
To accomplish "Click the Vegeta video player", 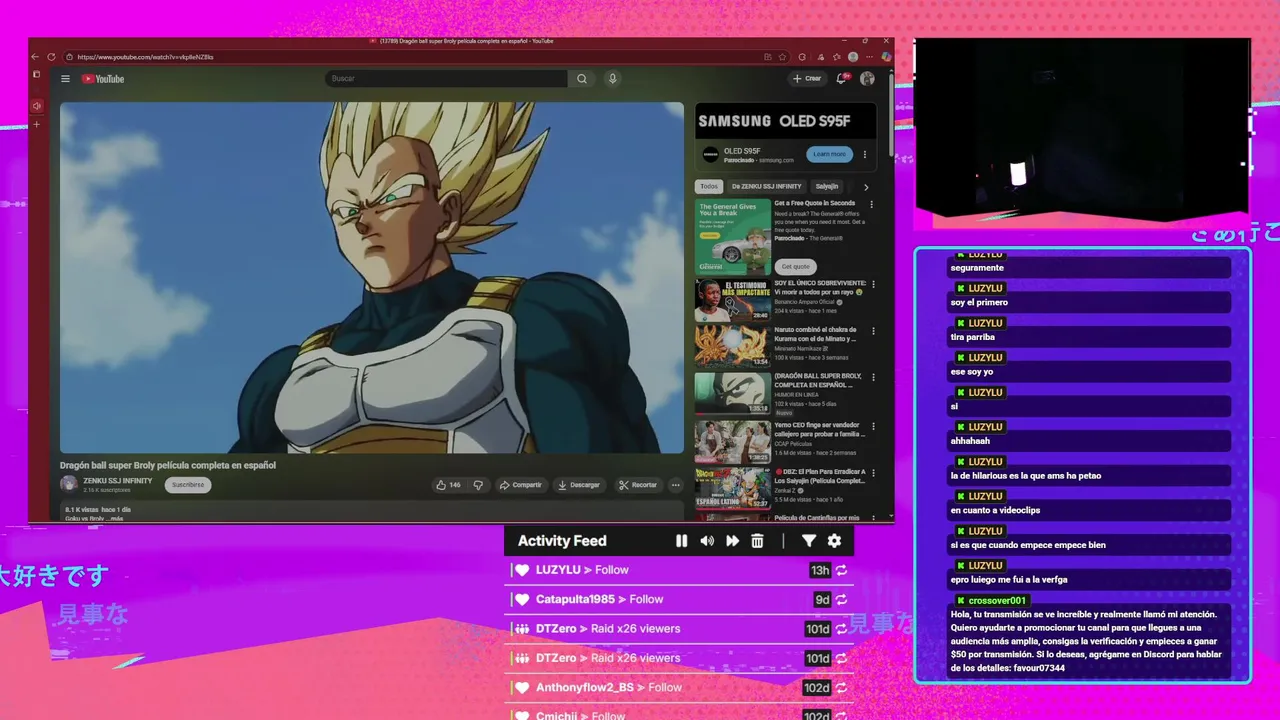I will click(372, 278).
